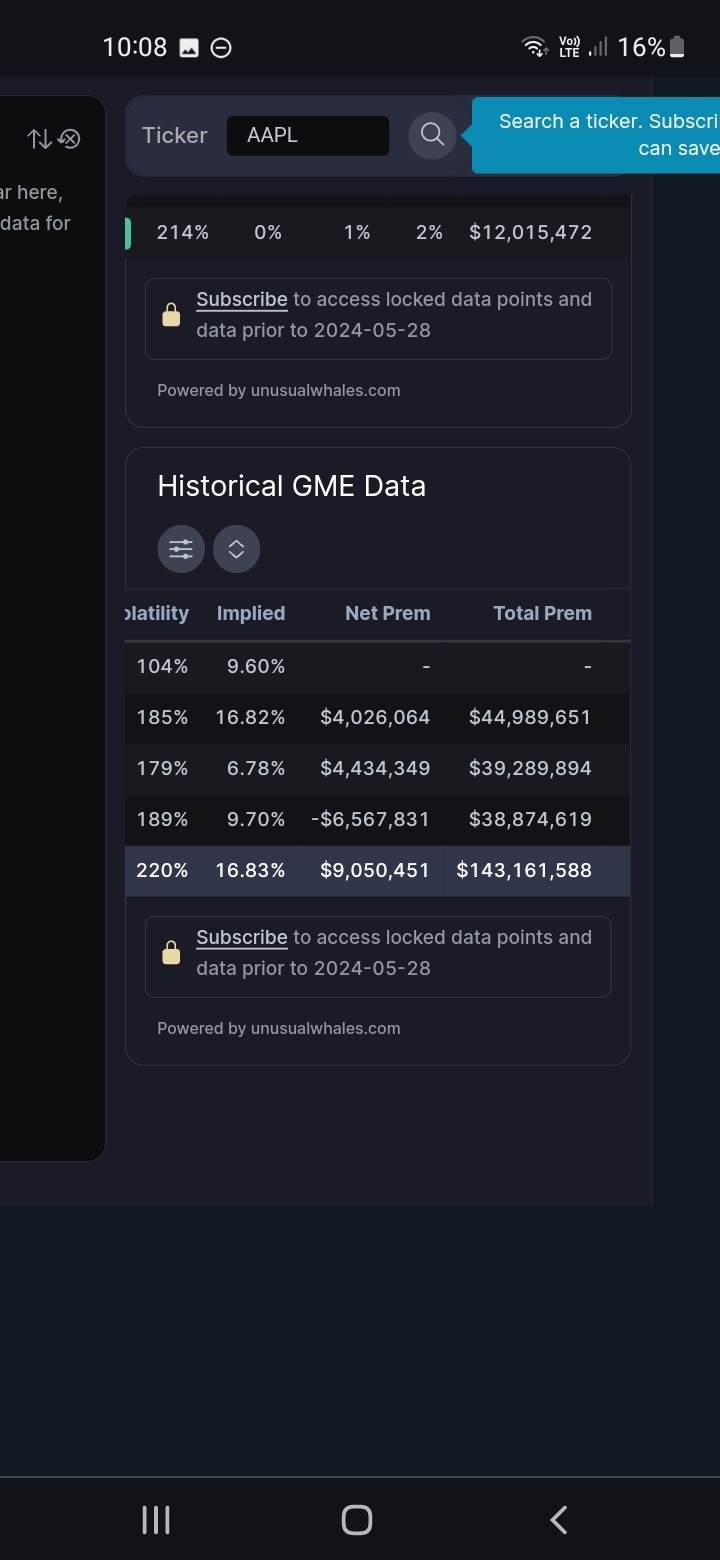The height and width of the screenshot is (1560, 720).
Task: Click the magnifier search icon beside Ticker
Action: [x=432, y=135]
